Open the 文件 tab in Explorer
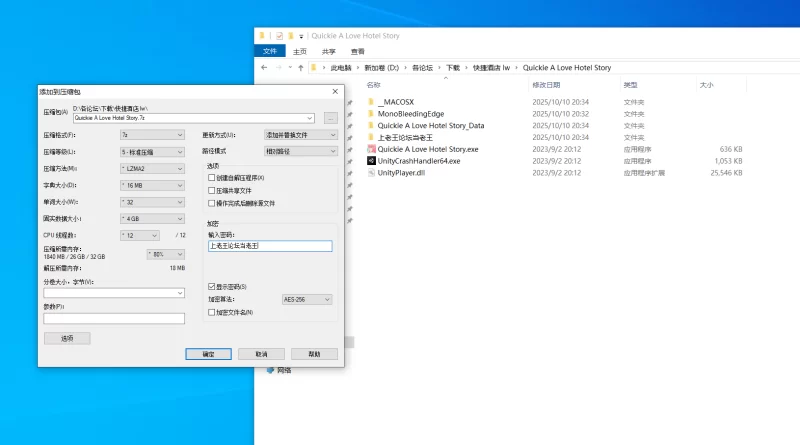Viewport: 800px width, 445px height. tap(270, 51)
